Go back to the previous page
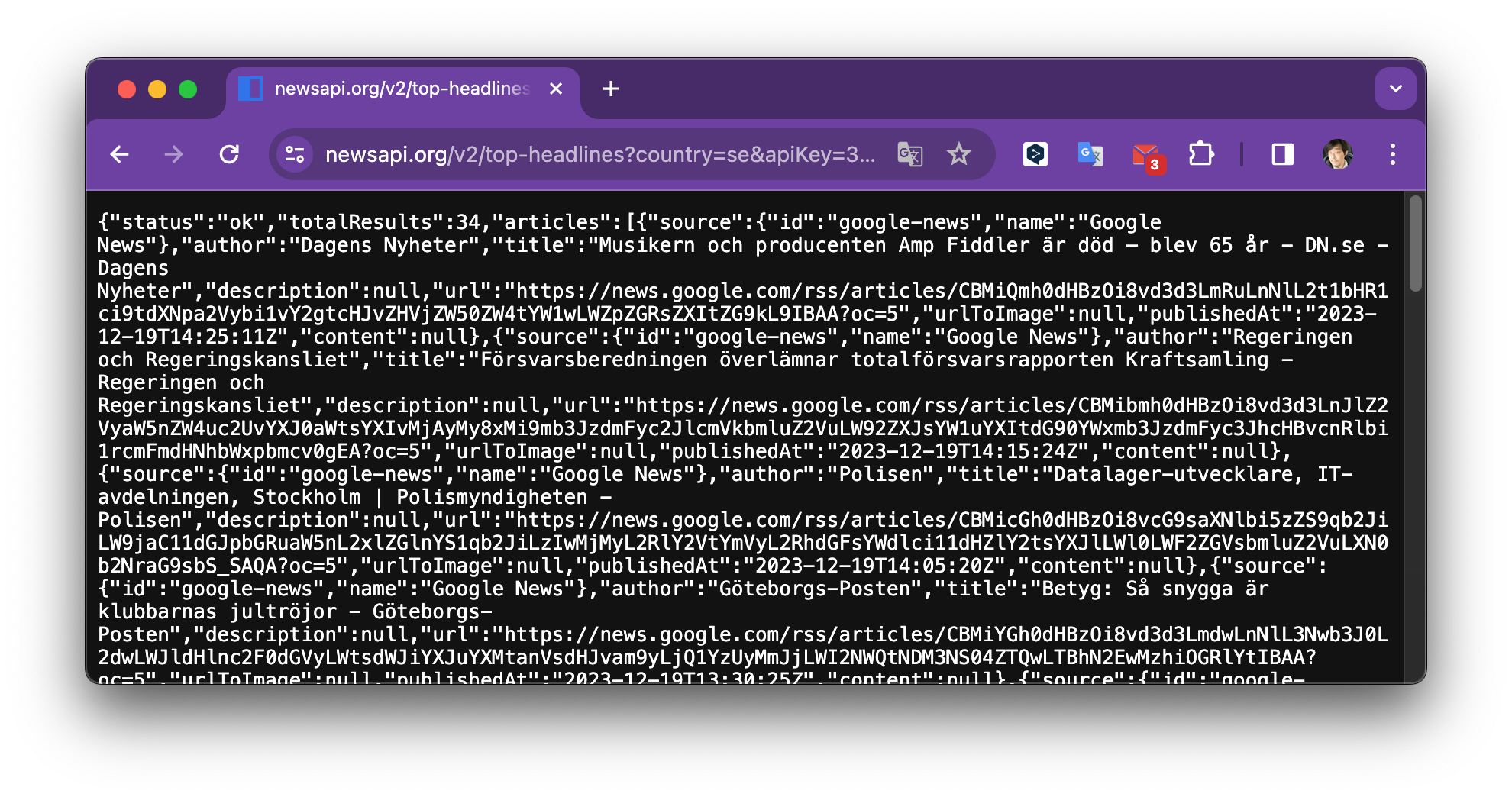 (120, 155)
